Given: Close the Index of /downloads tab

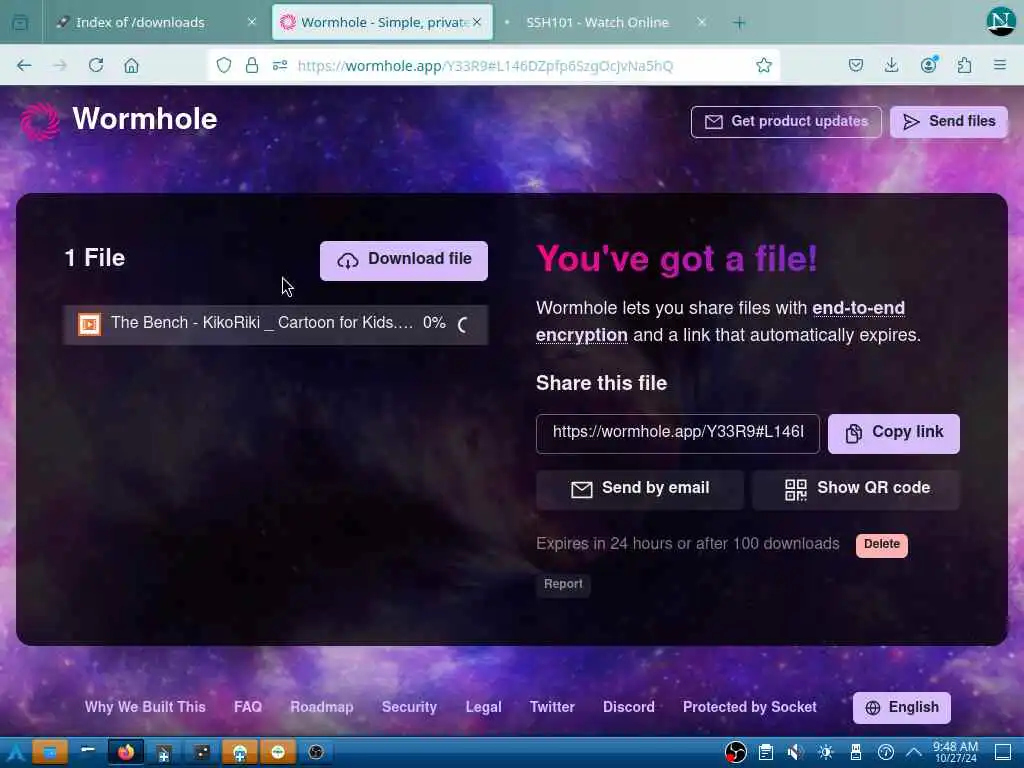Looking at the screenshot, I should pos(251,22).
